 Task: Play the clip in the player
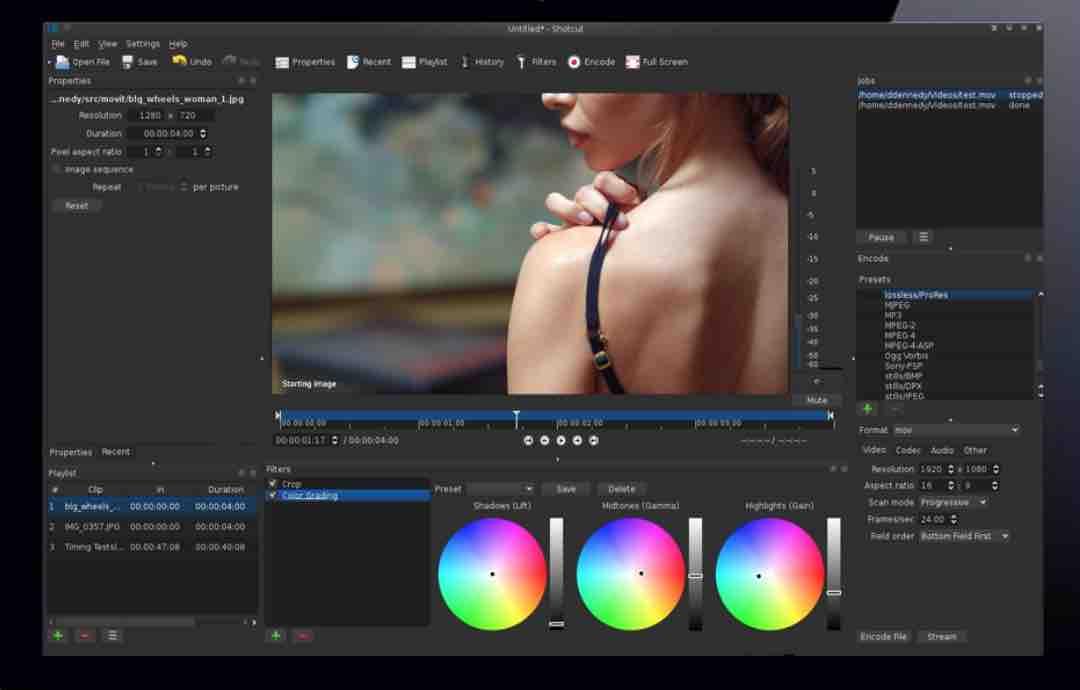pyautogui.click(x=561, y=440)
